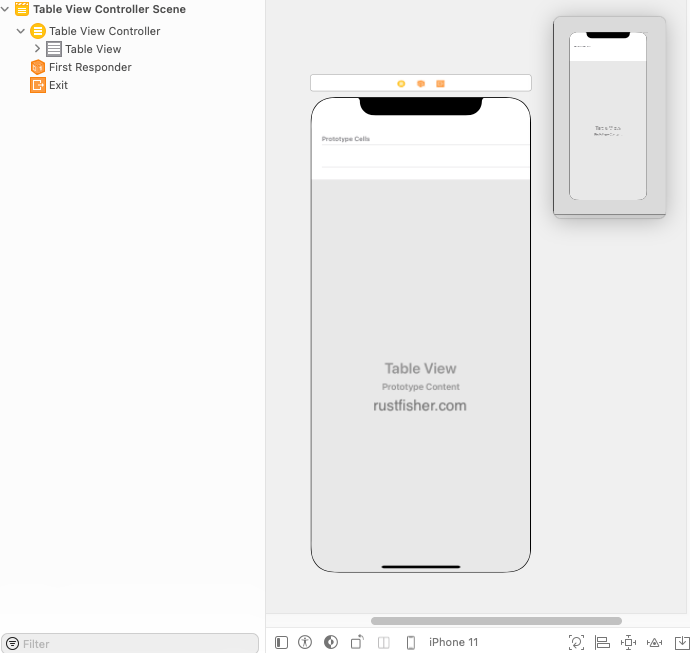Open the iPhone 11 device selector
This screenshot has width=690, height=653.
coord(453,642)
